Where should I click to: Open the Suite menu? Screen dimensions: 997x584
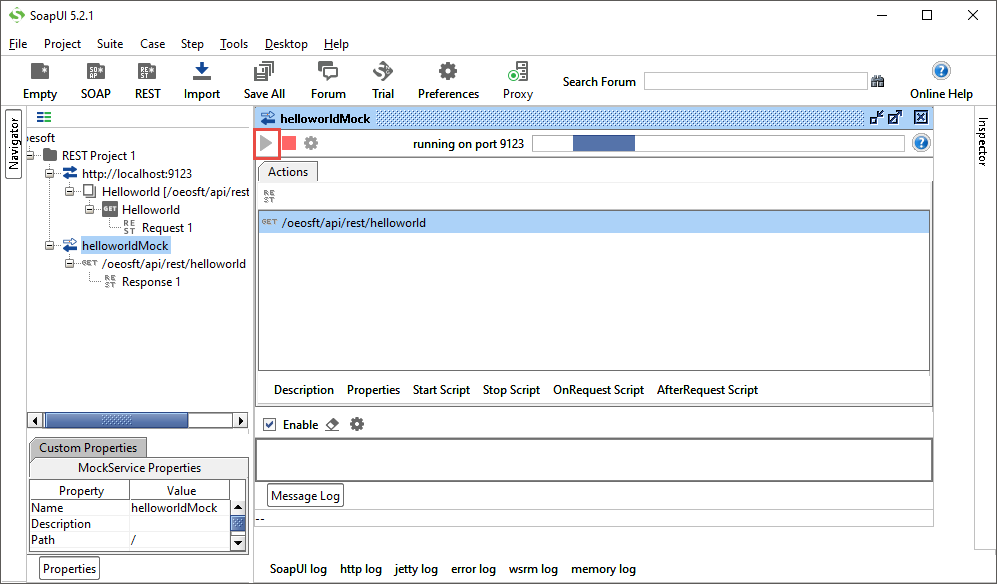pyautogui.click(x=110, y=44)
